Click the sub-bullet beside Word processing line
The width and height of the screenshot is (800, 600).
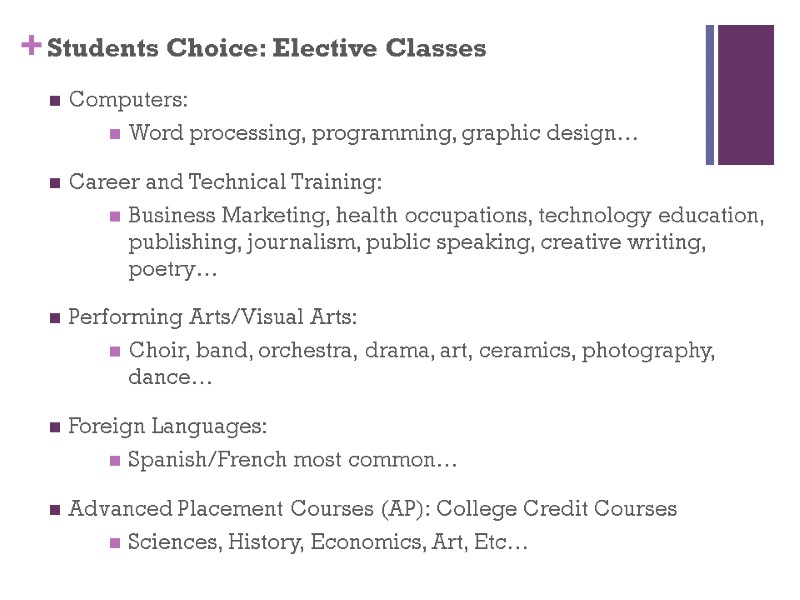point(115,133)
